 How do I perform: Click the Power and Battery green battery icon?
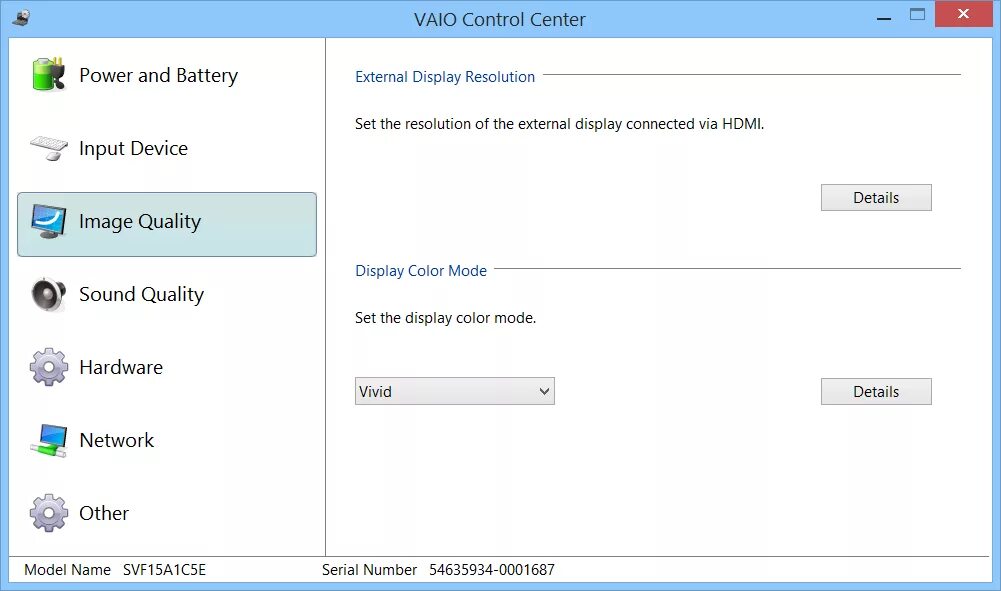(49, 75)
